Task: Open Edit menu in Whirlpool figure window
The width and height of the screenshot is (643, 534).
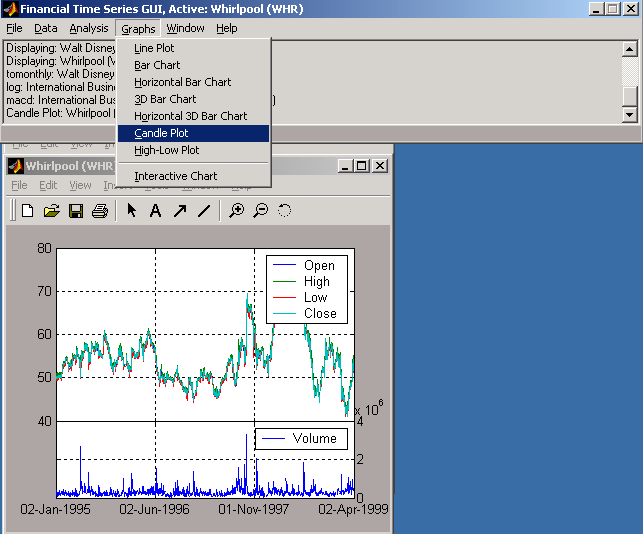Action: tap(48, 185)
